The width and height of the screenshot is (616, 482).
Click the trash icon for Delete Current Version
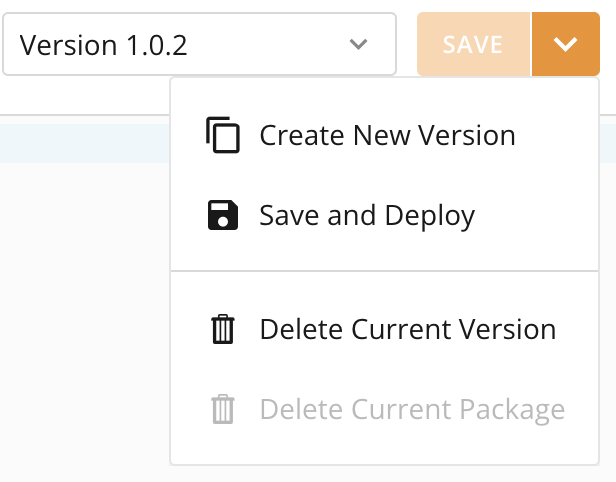point(223,329)
